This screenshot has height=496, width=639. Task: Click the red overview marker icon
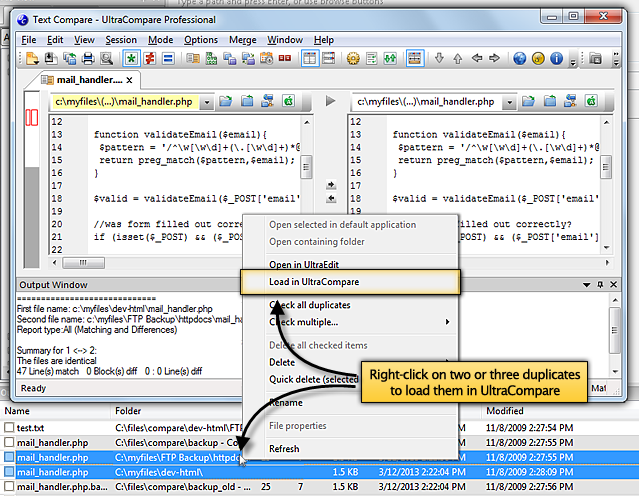[32, 118]
